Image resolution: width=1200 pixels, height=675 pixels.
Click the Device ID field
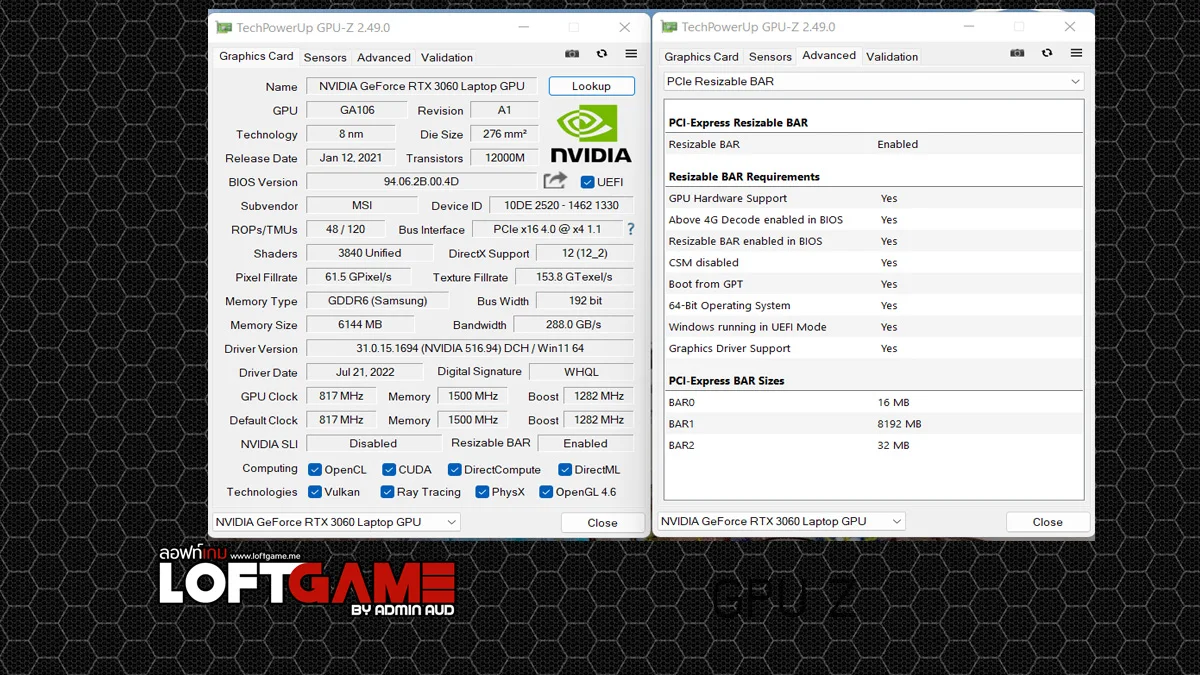click(561, 205)
